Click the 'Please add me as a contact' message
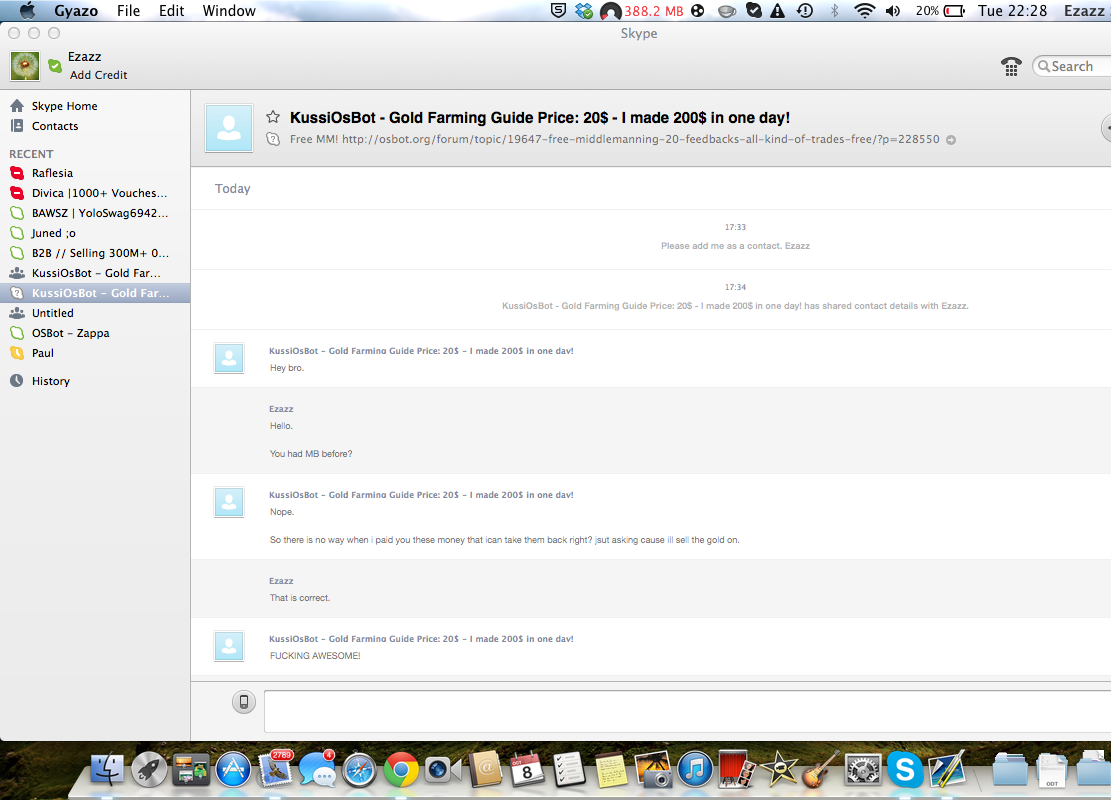 735,246
